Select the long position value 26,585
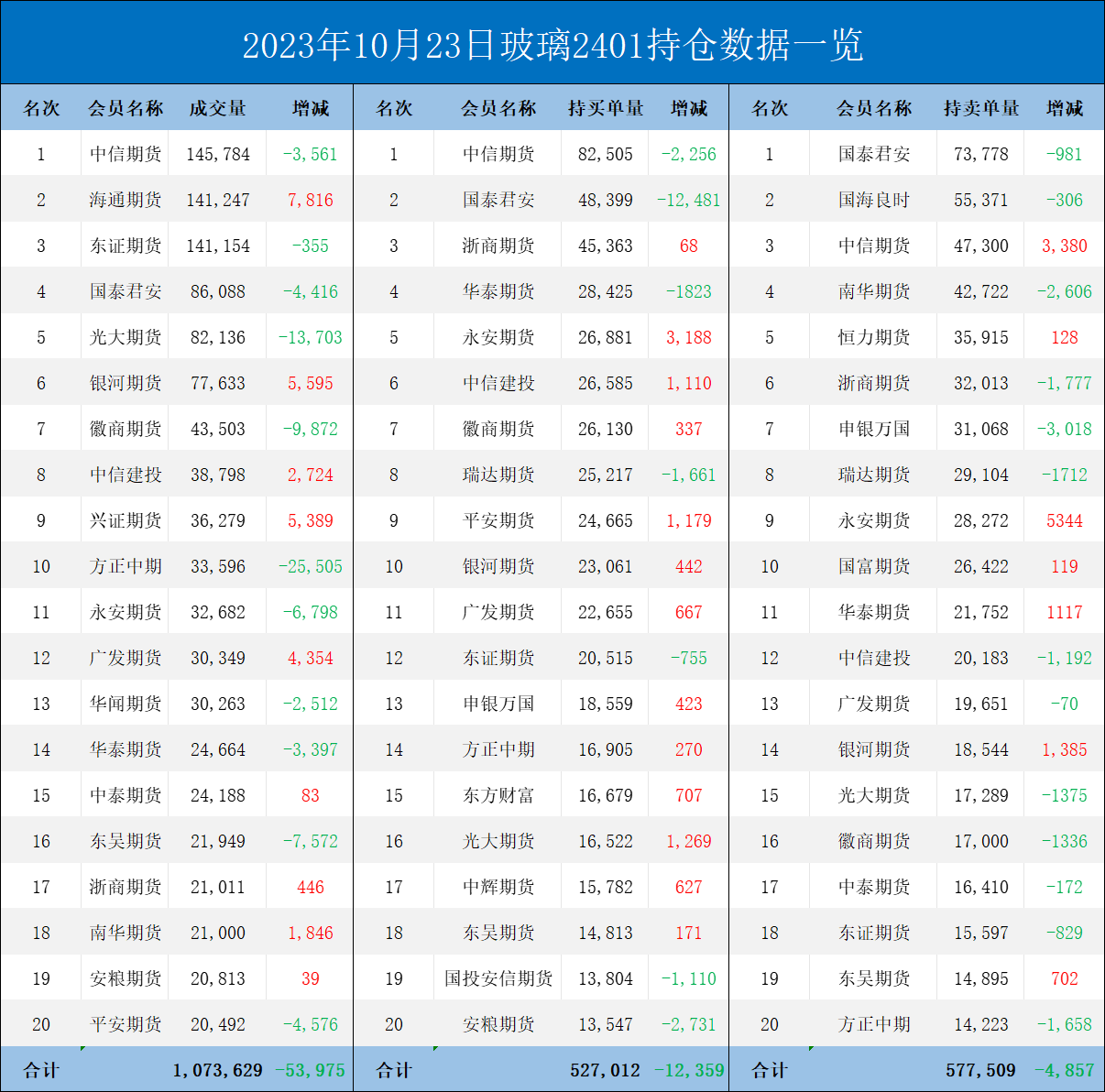Viewport: 1105px width, 1092px height. (606, 383)
